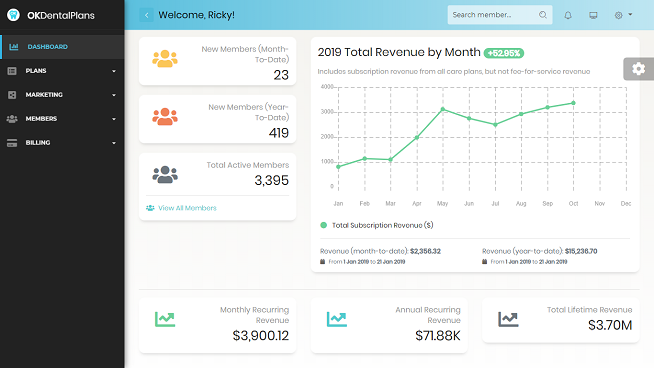Viewport: 654px width, 368px height.
Task: Click the Total Lifetime Revenue chart icon
Action: [508, 319]
